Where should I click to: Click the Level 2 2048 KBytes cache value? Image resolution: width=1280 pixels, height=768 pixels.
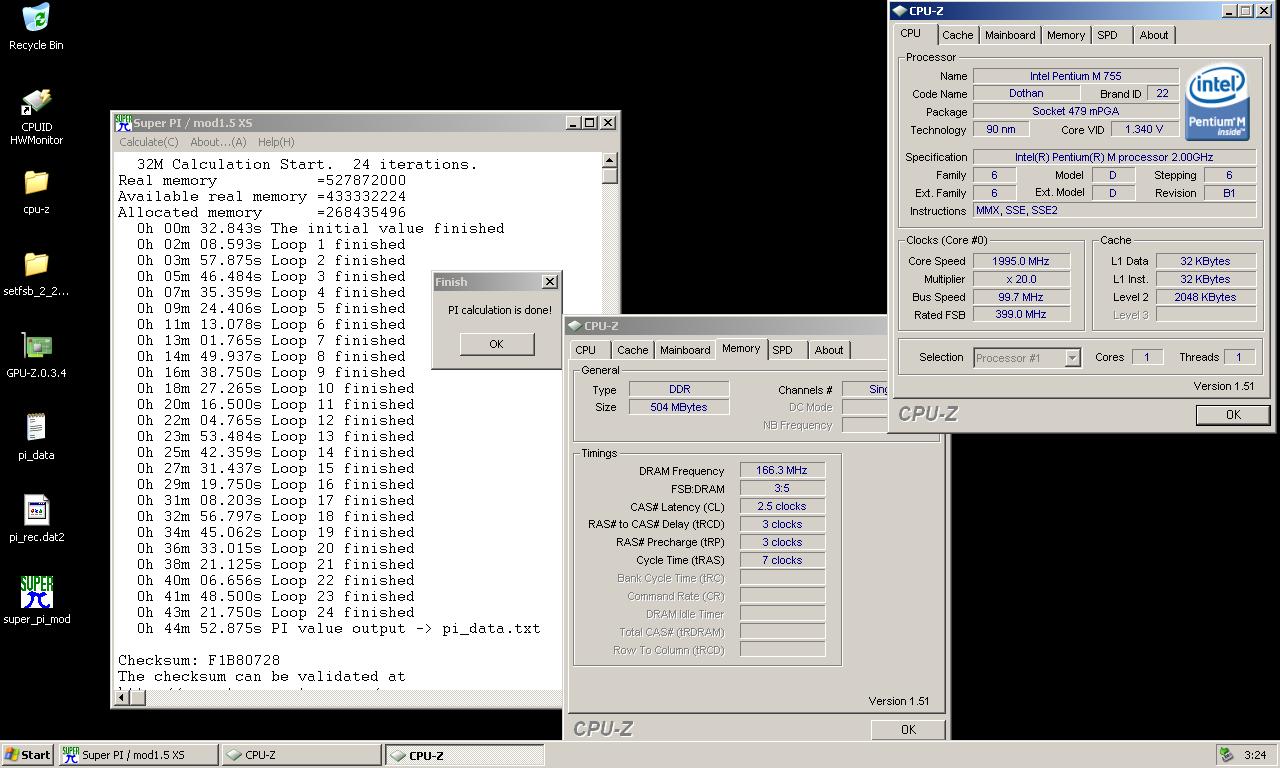pos(1205,297)
